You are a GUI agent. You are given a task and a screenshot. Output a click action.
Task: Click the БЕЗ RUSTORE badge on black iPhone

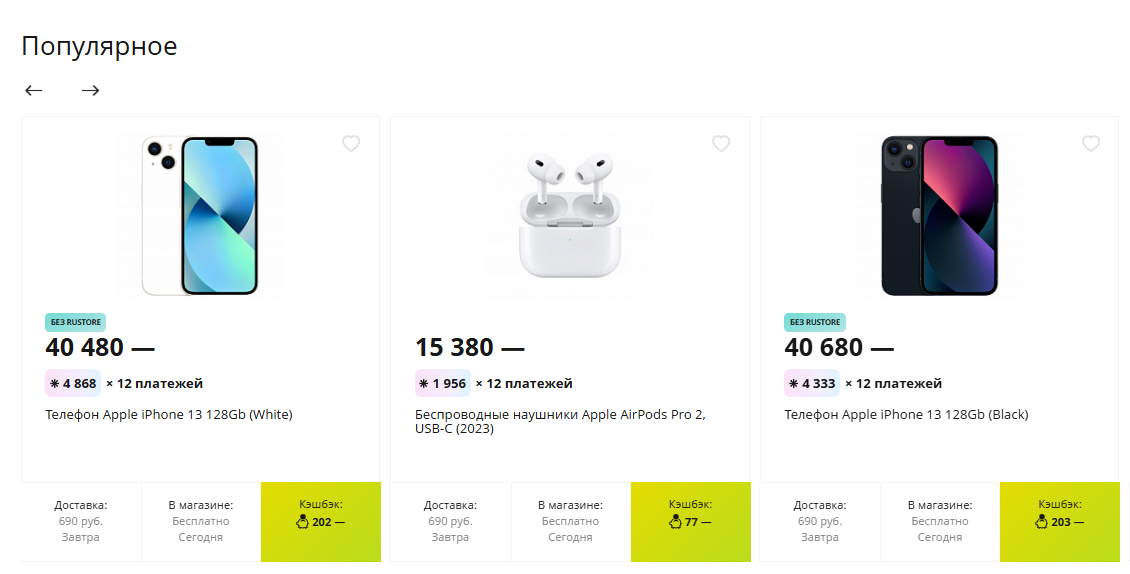tap(815, 322)
